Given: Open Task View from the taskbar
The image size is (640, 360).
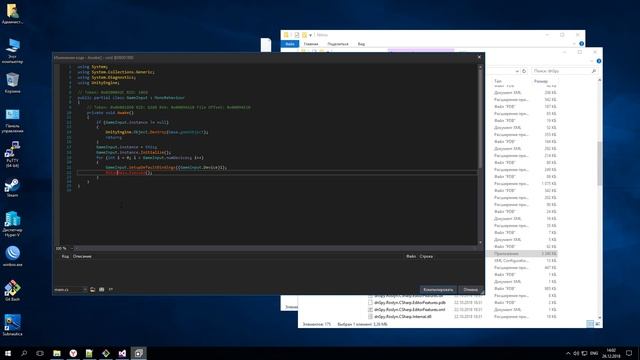Looking at the screenshot, I should pyautogui.click(x=40, y=353).
